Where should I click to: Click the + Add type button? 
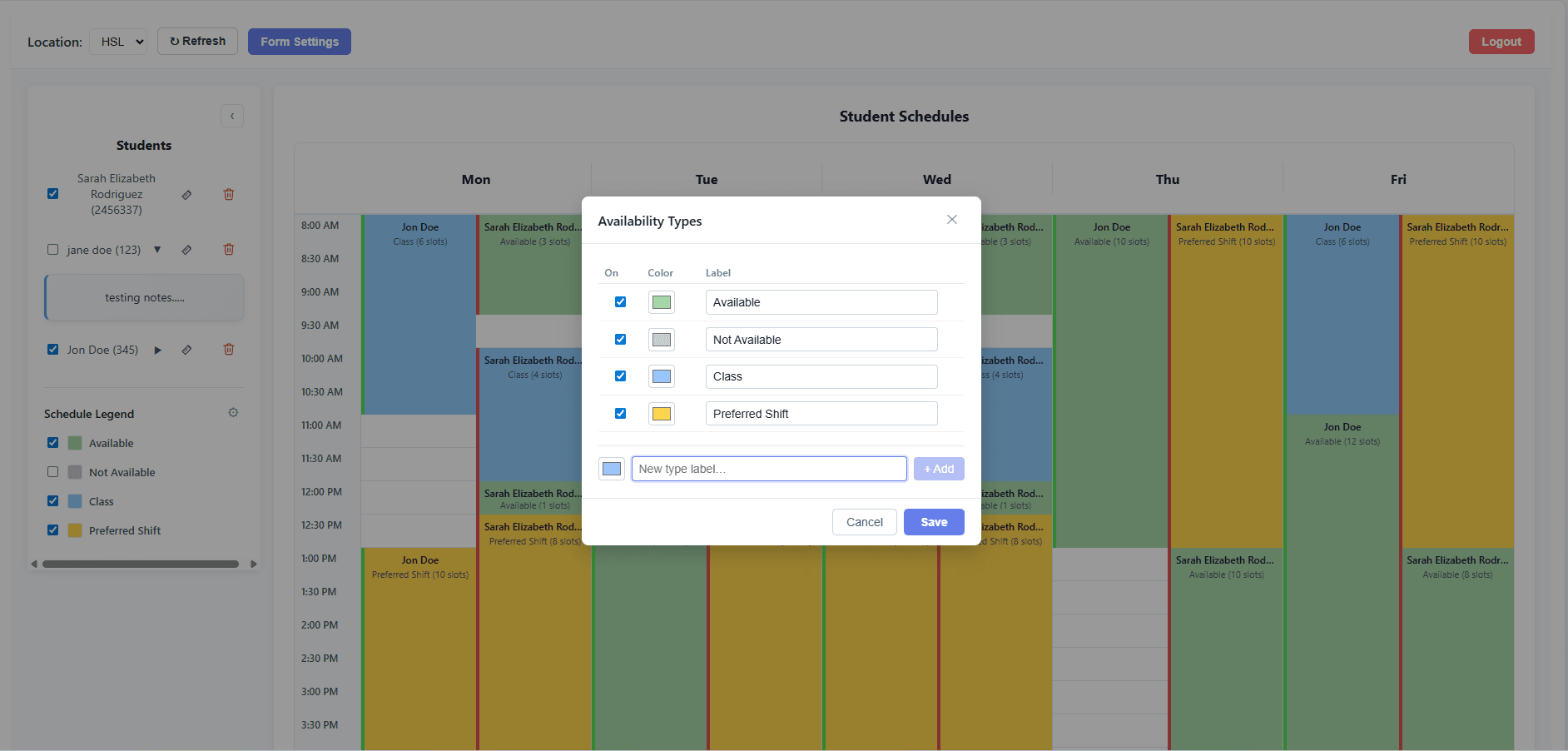[939, 469]
